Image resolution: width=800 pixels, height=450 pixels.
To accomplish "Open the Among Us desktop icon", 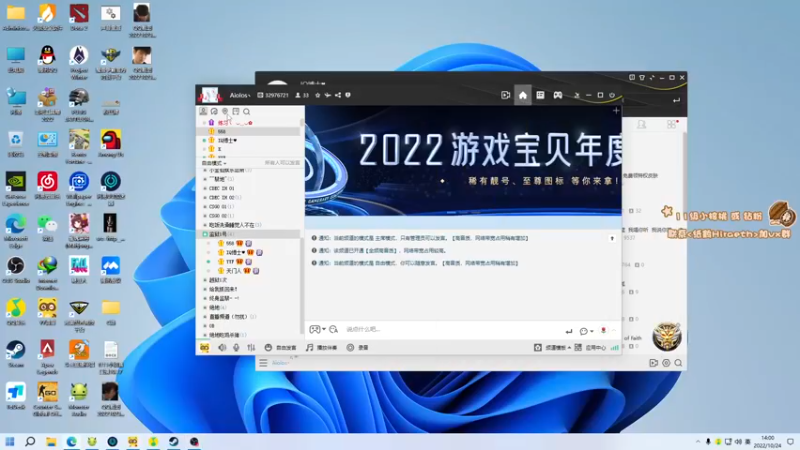I will 110,143.
